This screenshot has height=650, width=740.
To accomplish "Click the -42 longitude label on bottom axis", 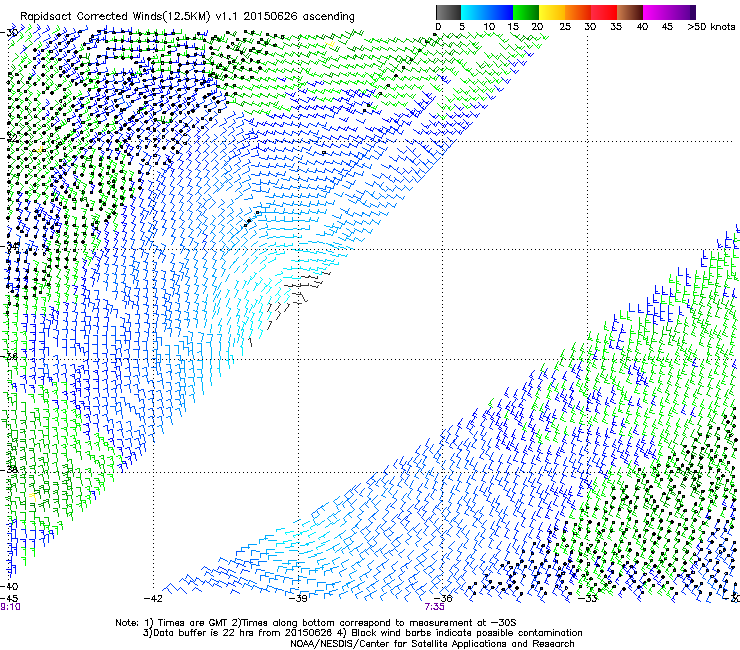I will pos(153,599).
